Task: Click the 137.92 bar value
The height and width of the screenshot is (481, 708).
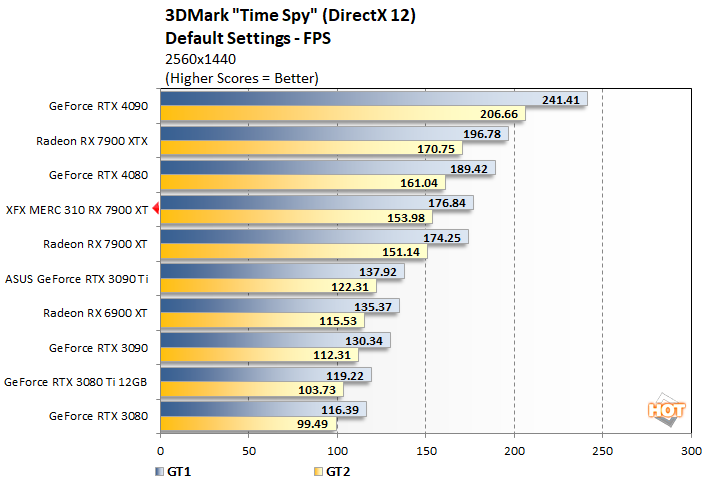Action: 377,272
